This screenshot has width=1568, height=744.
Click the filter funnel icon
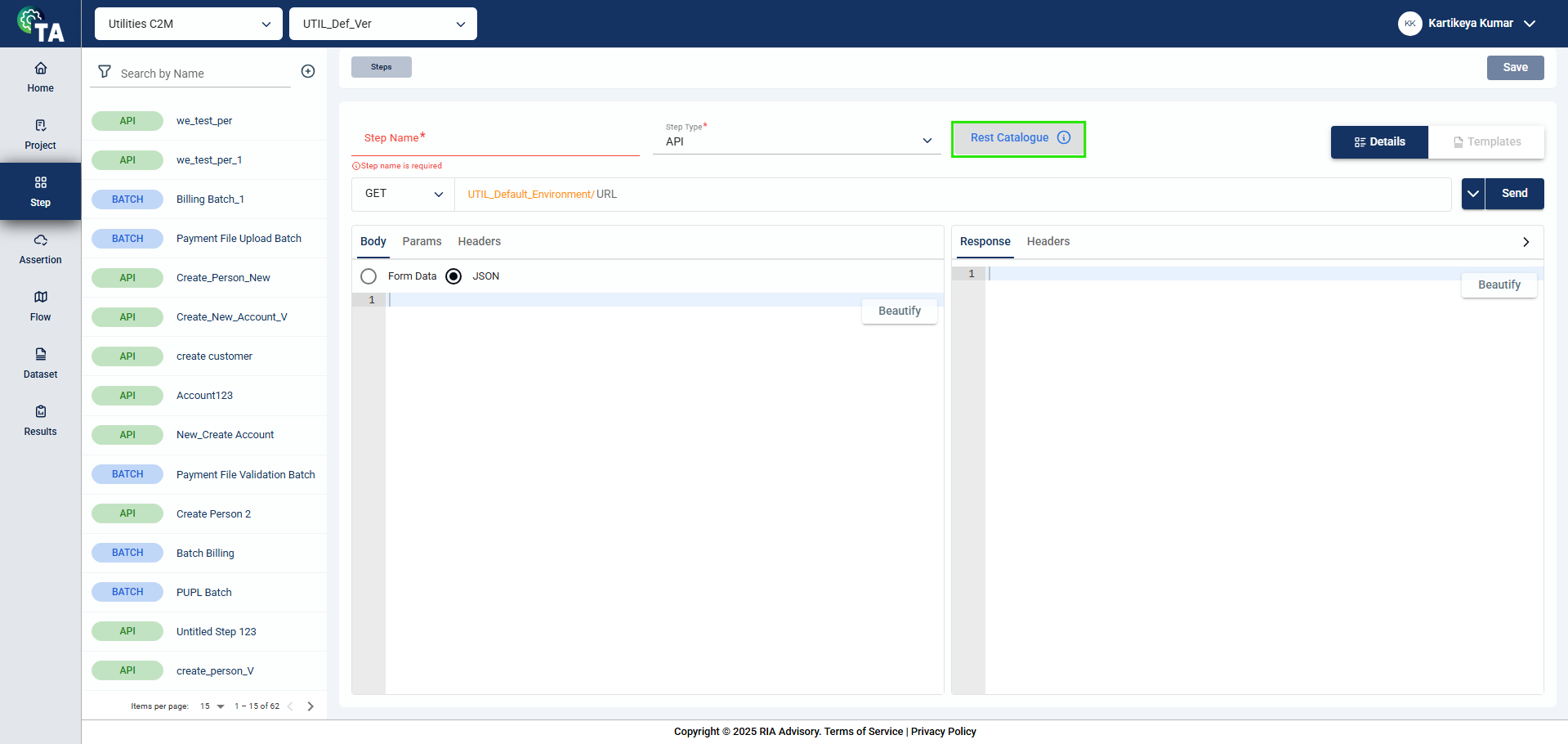click(x=105, y=72)
